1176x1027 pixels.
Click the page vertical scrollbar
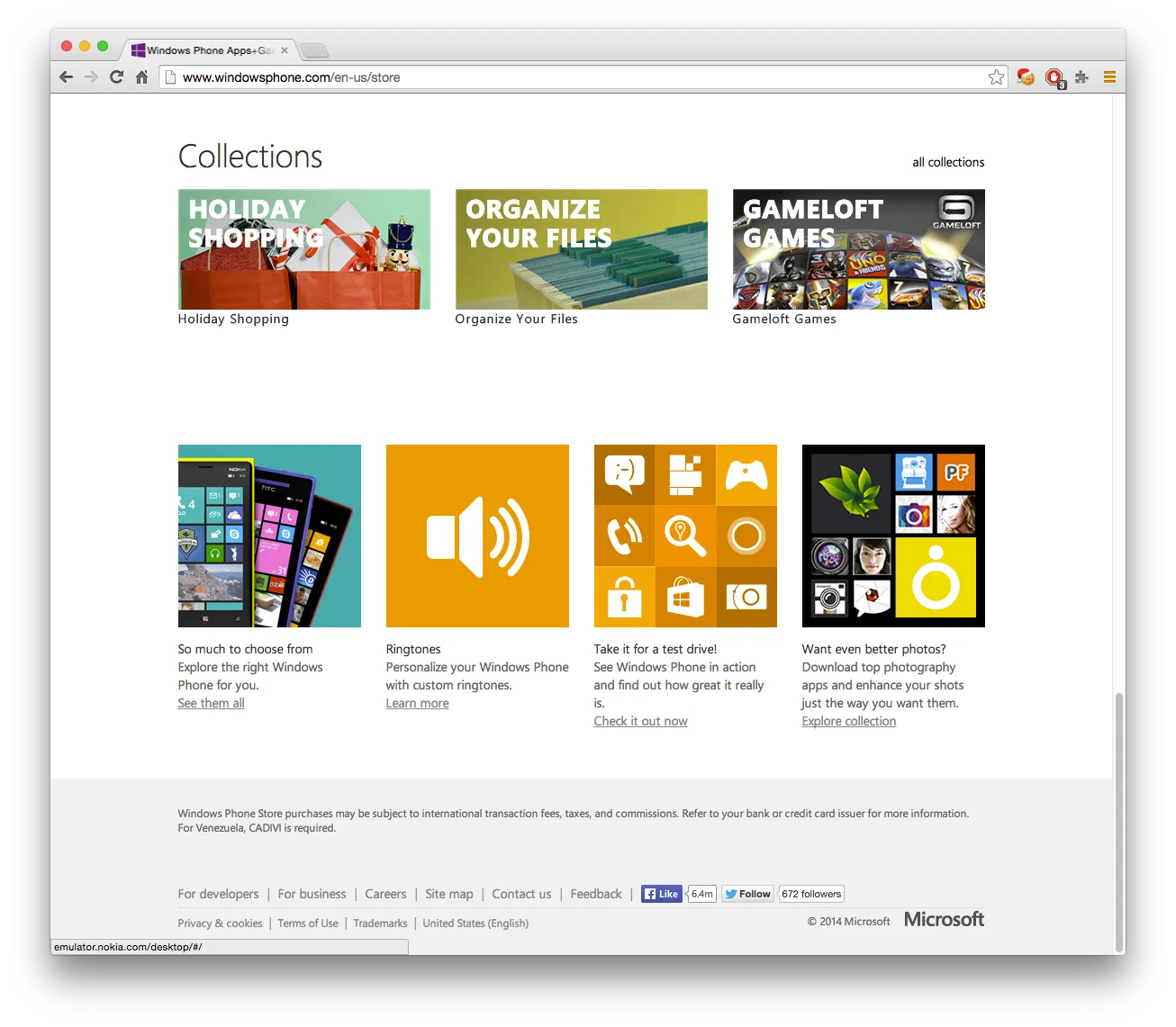1119,822
